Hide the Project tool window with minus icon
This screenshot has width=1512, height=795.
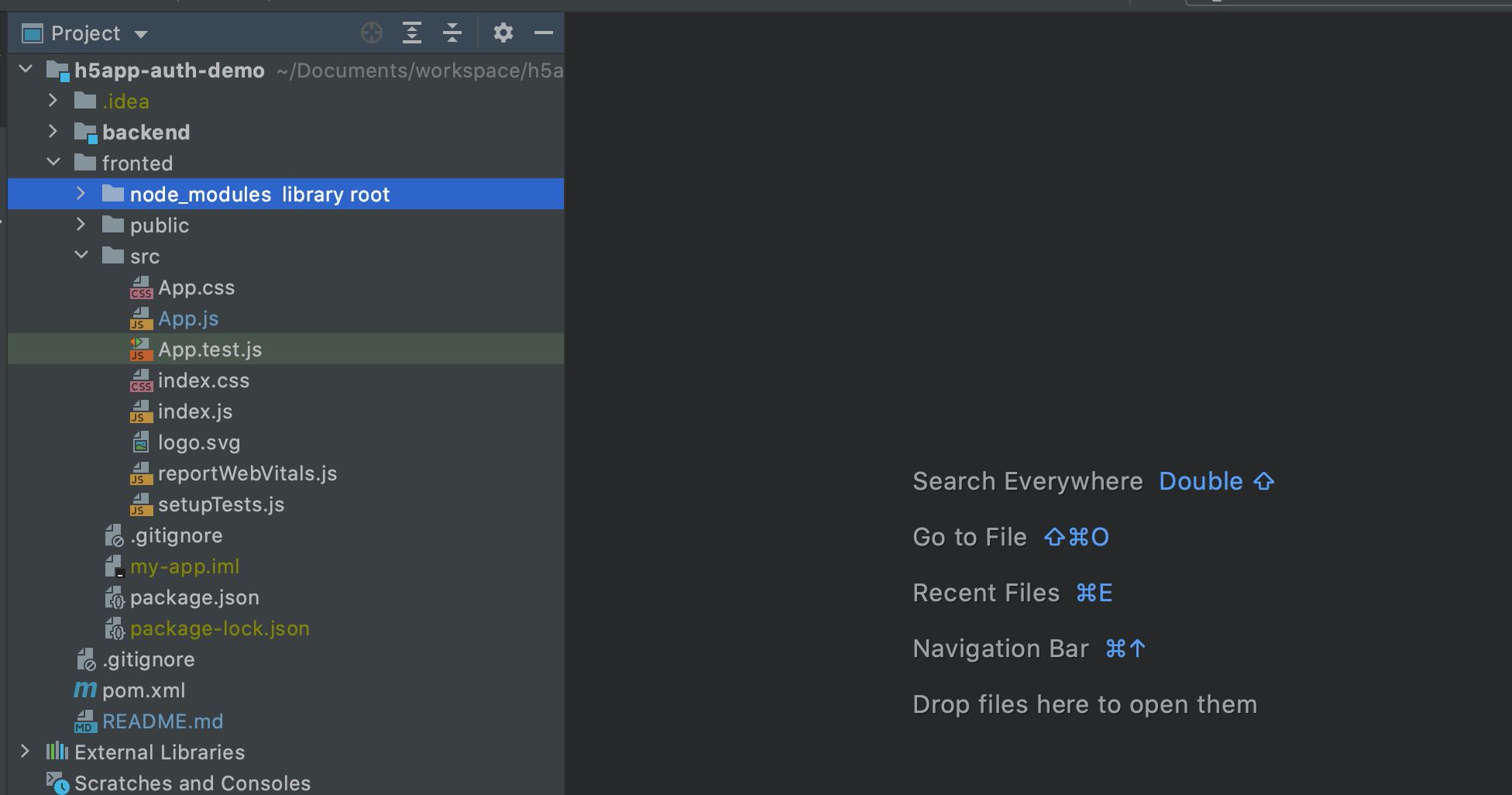click(543, 33)
